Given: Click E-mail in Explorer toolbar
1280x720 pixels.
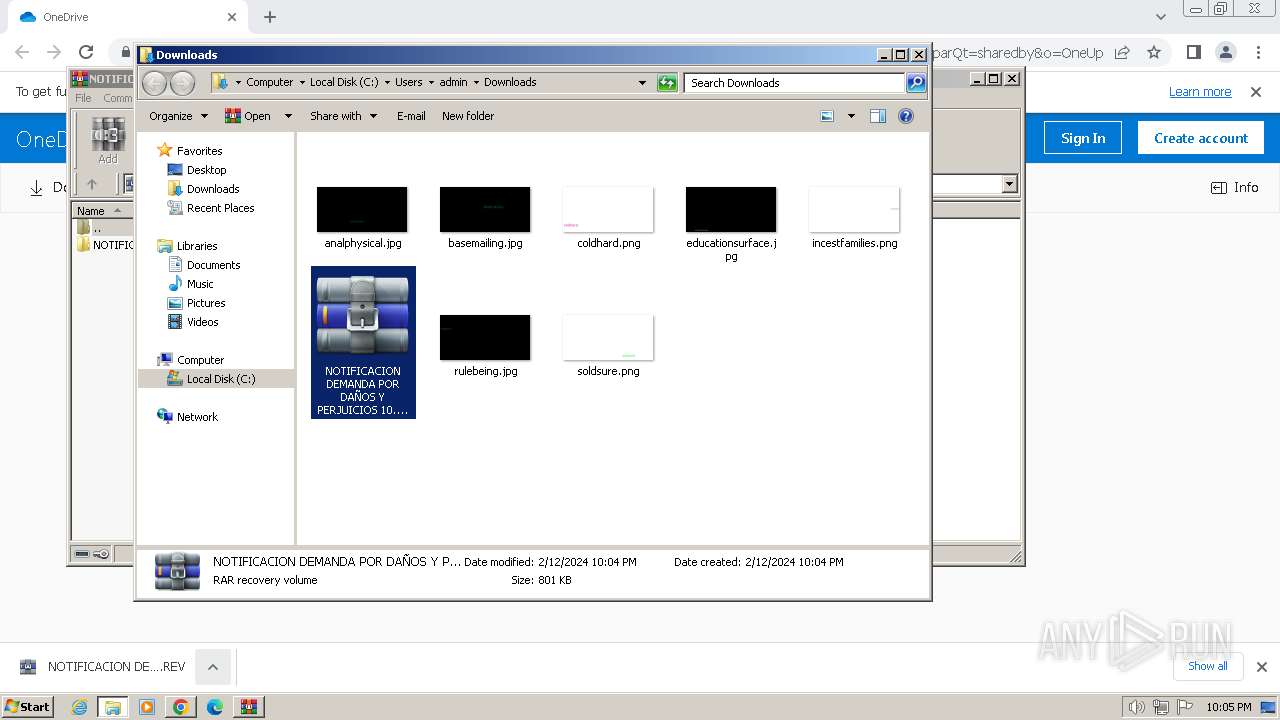Looking at the screenshot, I should tap(411, 116).
